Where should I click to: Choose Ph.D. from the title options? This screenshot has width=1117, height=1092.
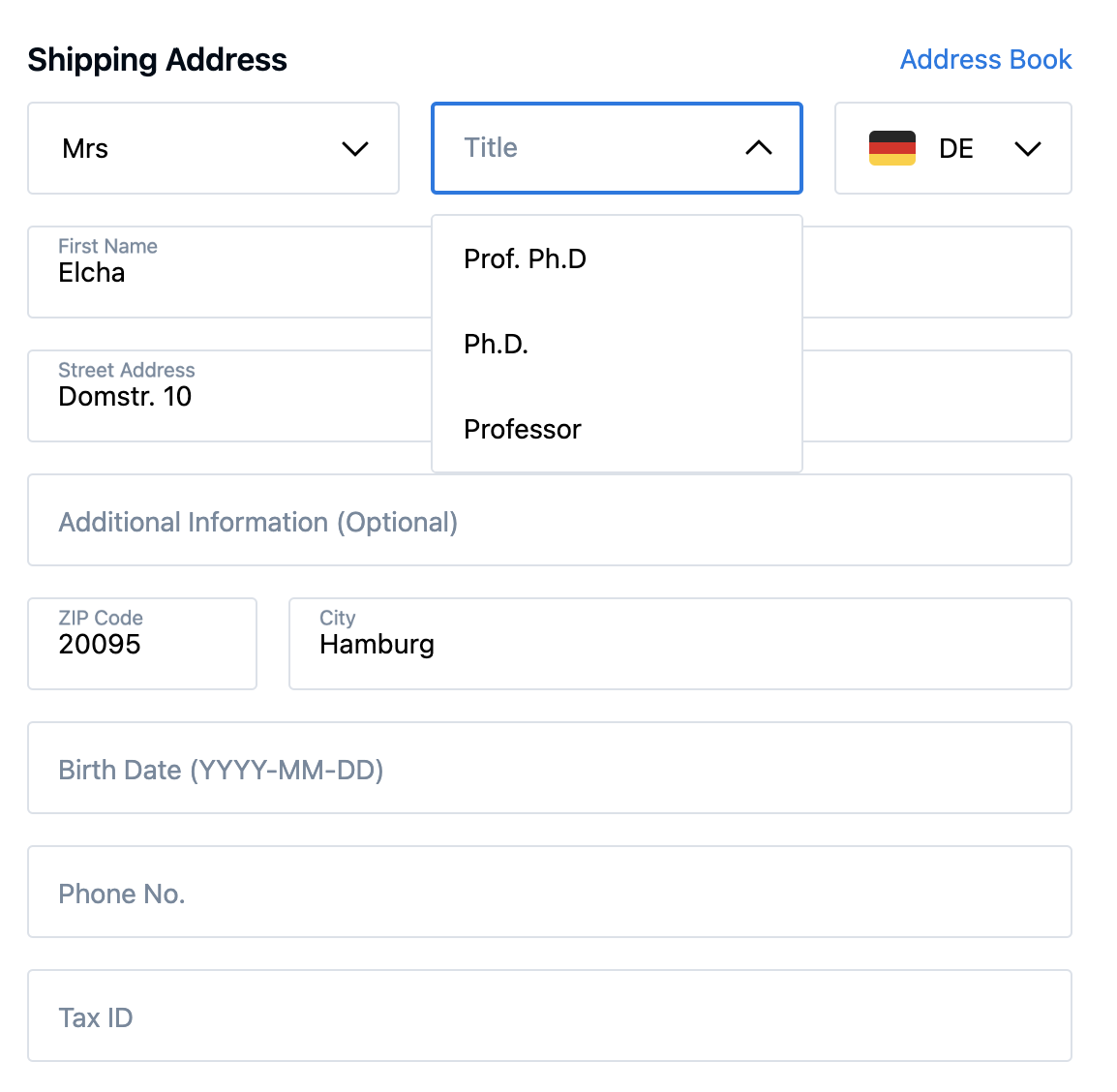click(x=496, y=344)
